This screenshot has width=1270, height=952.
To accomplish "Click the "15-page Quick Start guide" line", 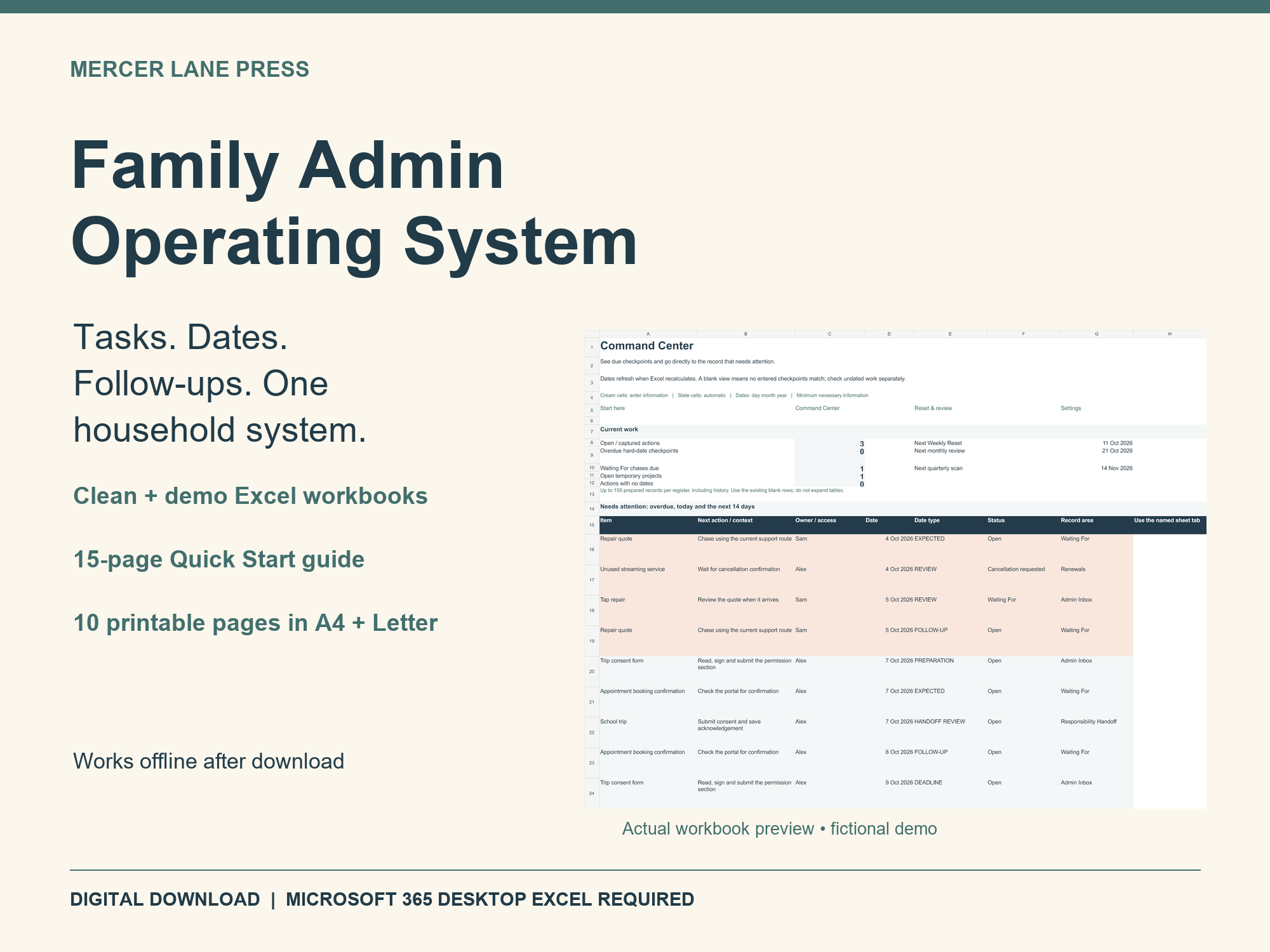I will [x=219, y=560].
